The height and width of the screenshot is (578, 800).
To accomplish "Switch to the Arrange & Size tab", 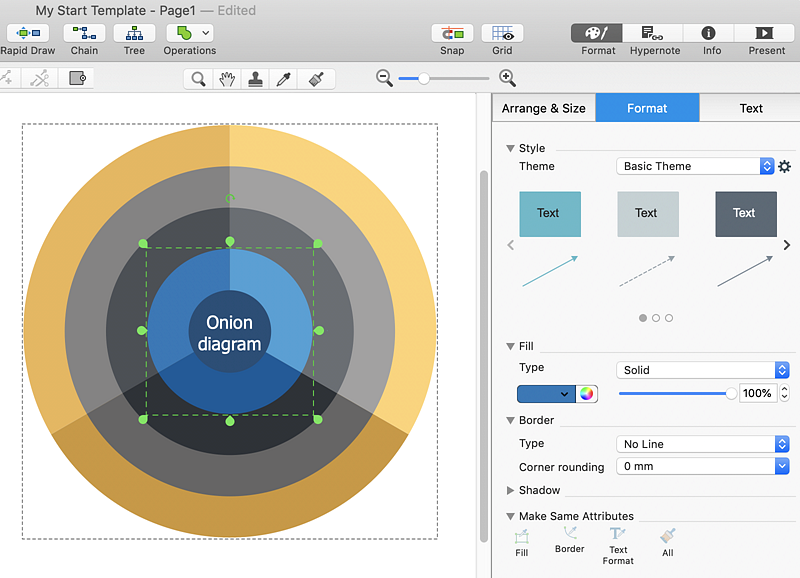I will click(543, 108).
